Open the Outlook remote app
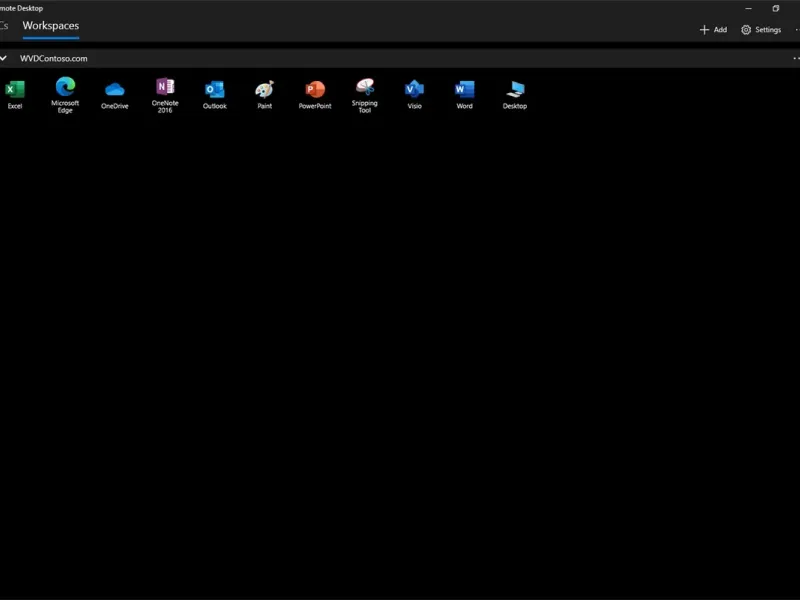Image resolution: width=800 pixels, height=600 pixels. [x=215, y=95]
